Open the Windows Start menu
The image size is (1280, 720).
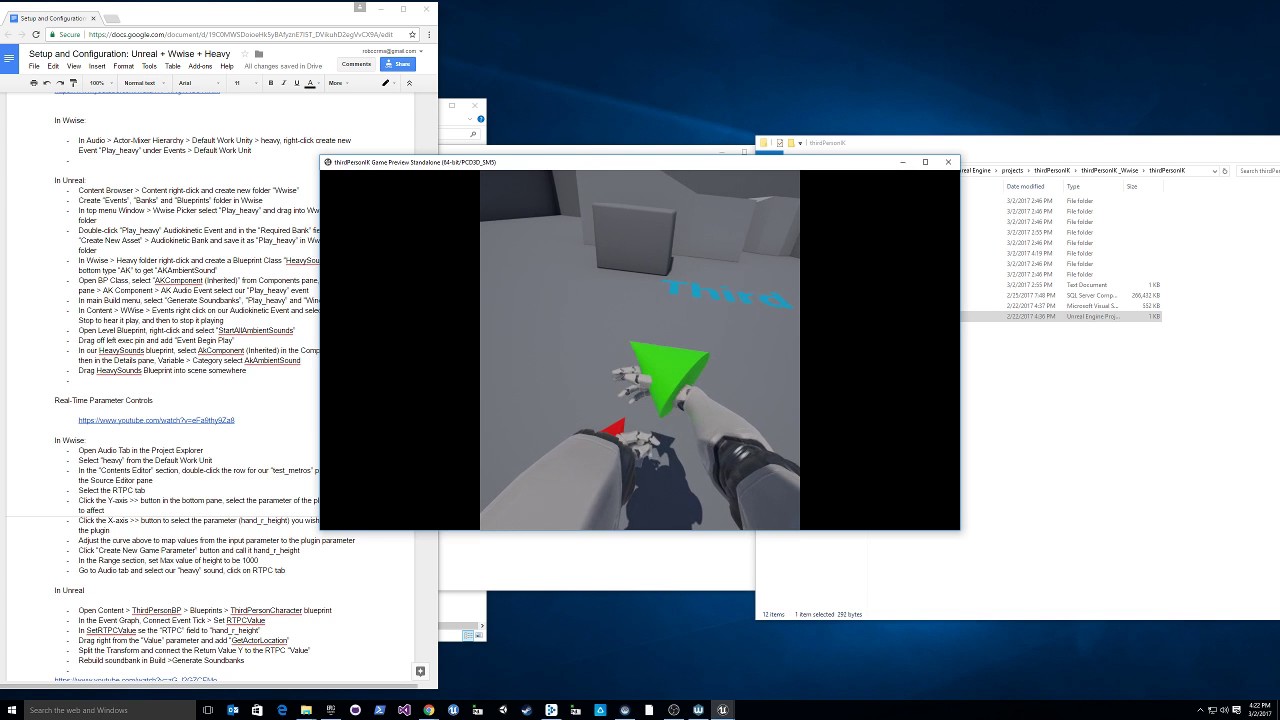coord(11,710)
